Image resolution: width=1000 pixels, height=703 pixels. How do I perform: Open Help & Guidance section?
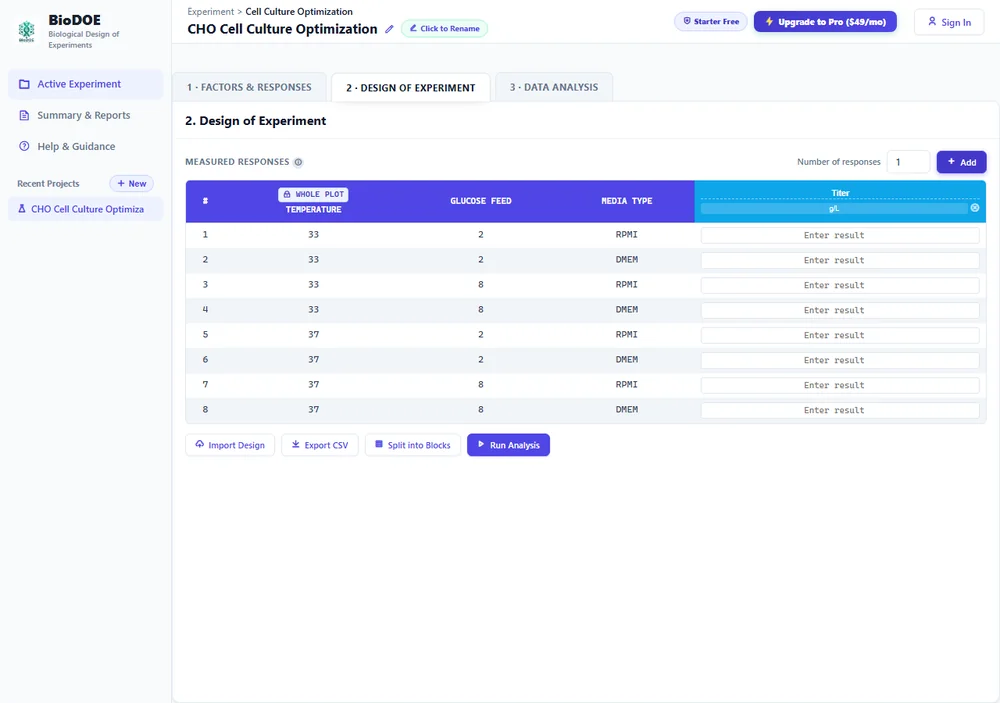(85, 147)
